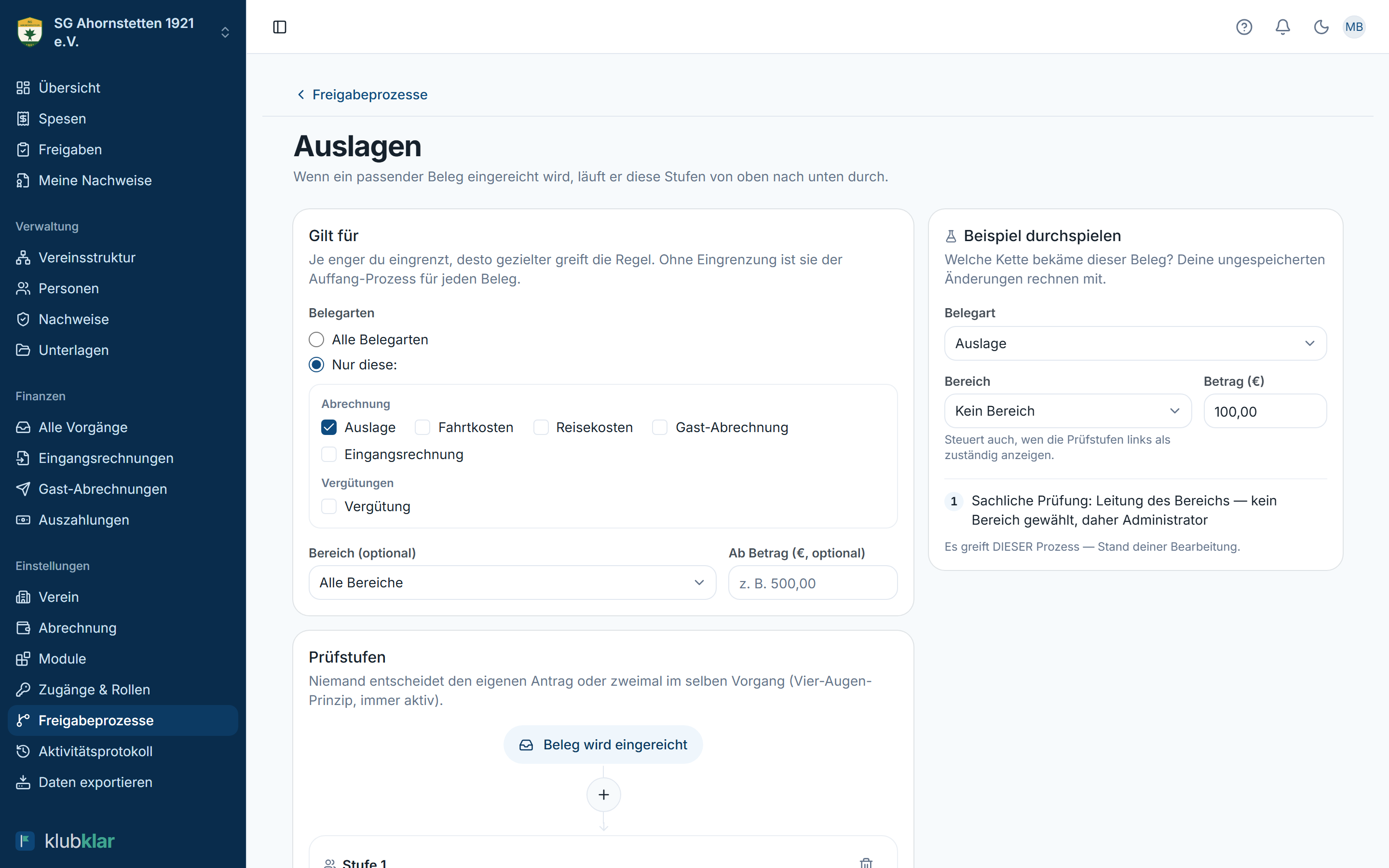Open Alle Vorgänge in Finanzen
Screen dimensions: 1389x868
pos(123,428)
